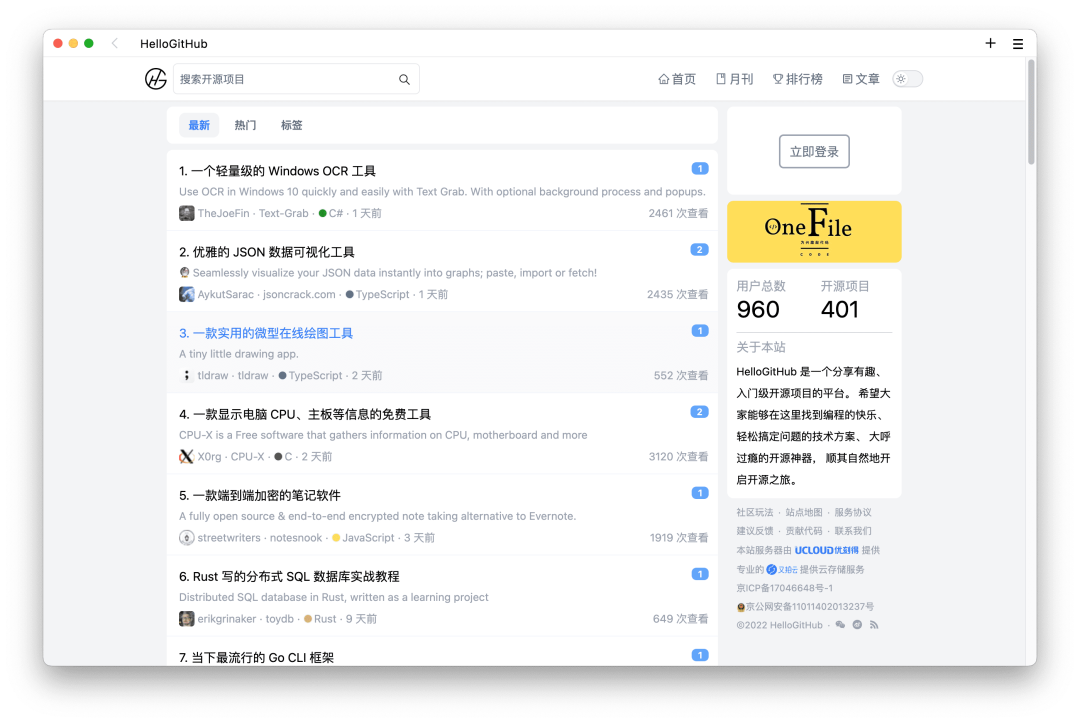
Task: Click comment badge on Go CLI item
Action: (x=700, y=656)
